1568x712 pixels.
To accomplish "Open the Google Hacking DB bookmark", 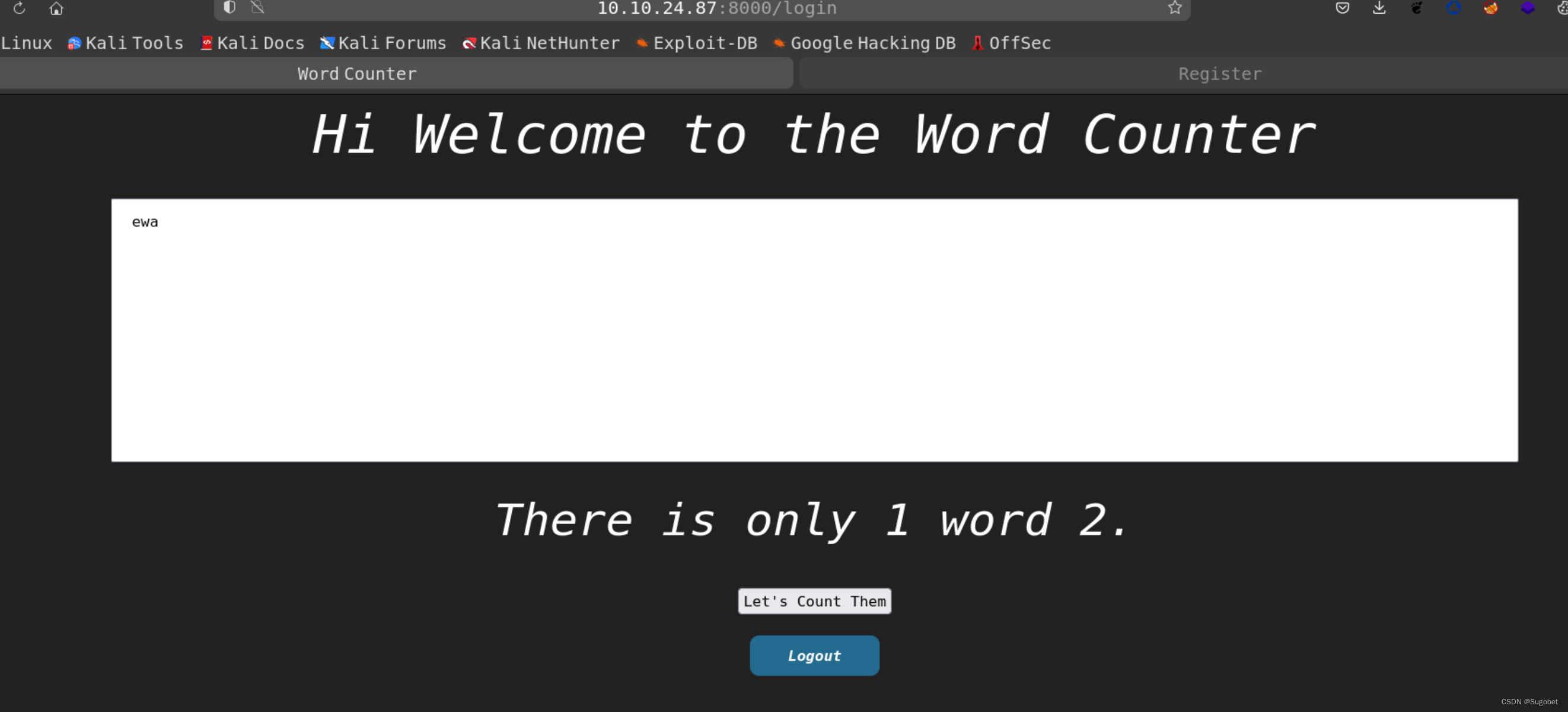I will pos(864,43).
